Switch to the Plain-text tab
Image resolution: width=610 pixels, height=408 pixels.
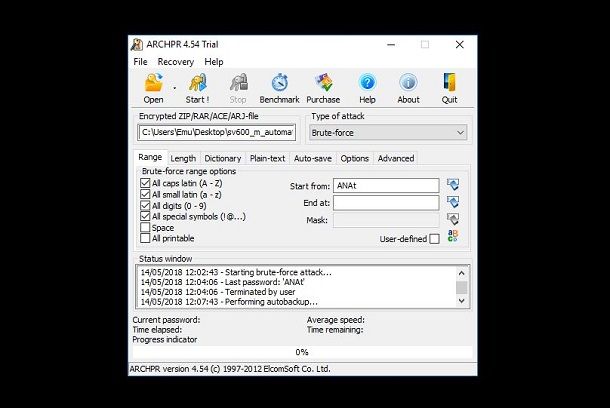click(x=268, y=158)
